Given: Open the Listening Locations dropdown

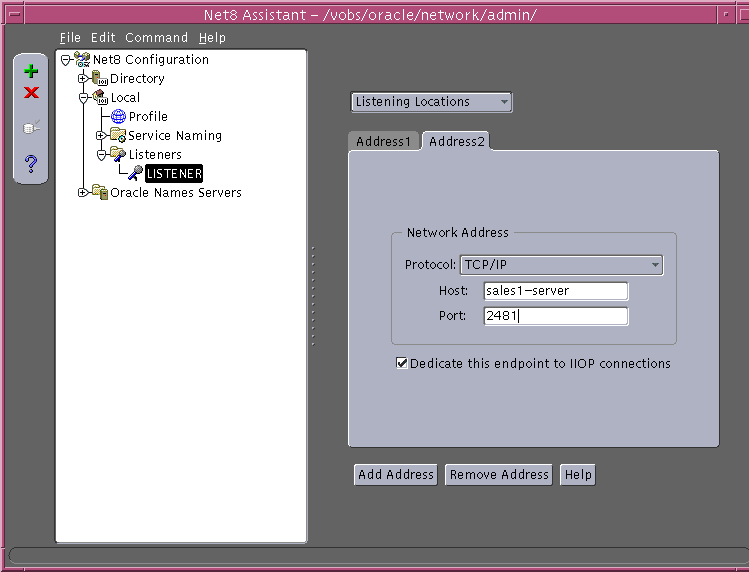Looking at the screenshot, I should click(431, 102).
